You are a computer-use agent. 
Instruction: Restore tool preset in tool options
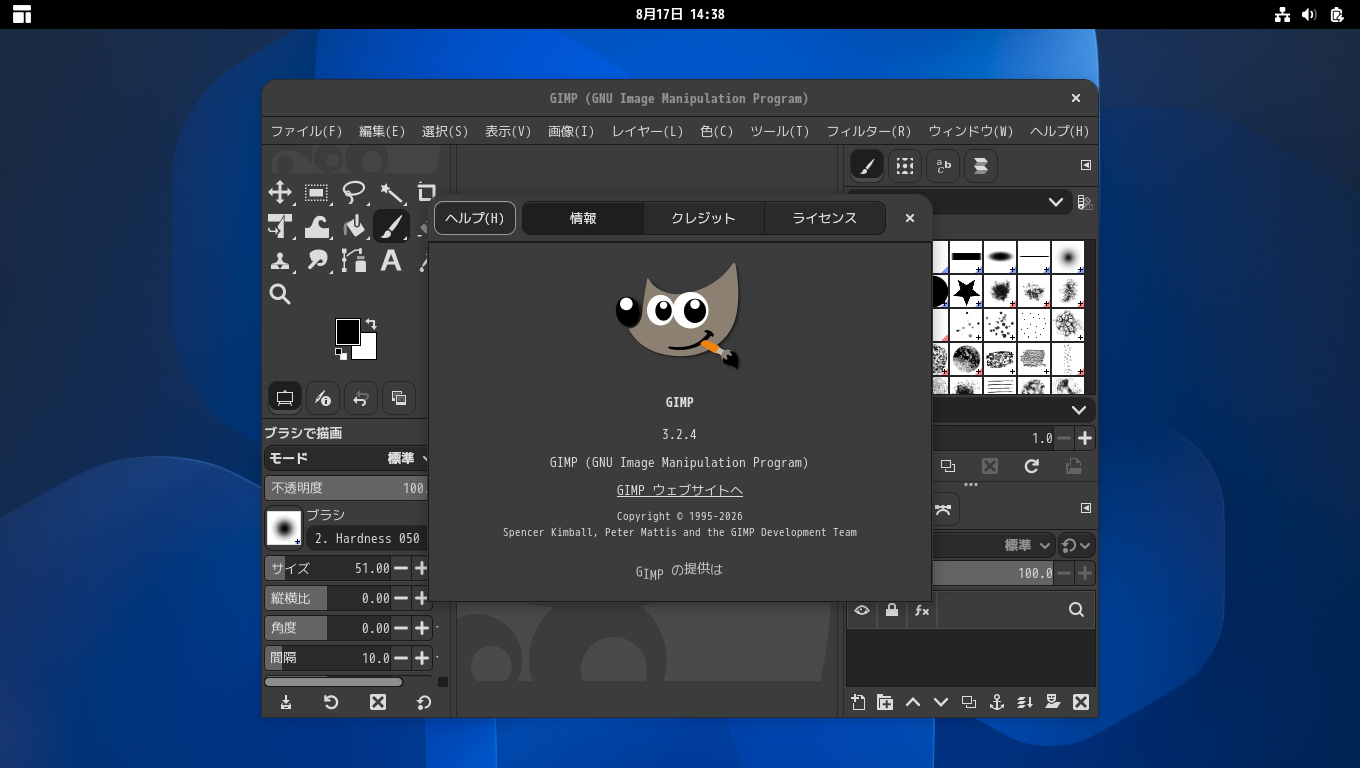(331, 702)
